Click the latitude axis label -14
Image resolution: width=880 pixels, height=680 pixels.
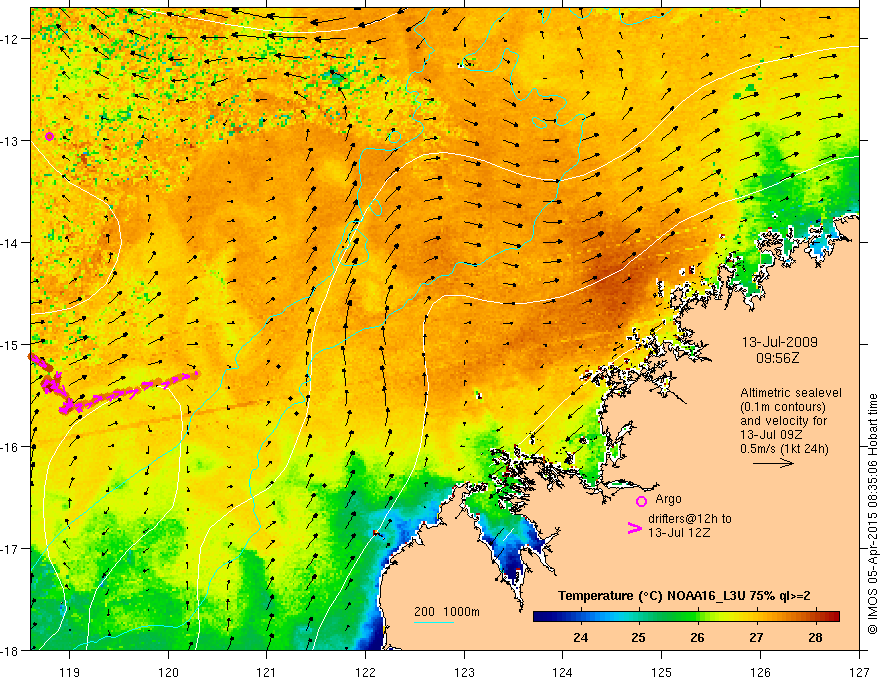[x=11, y=243]
